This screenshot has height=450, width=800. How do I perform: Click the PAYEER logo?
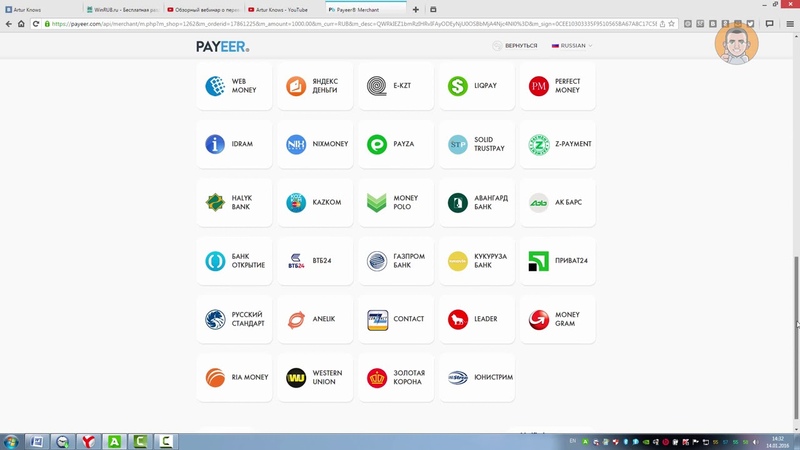(222, 46)
